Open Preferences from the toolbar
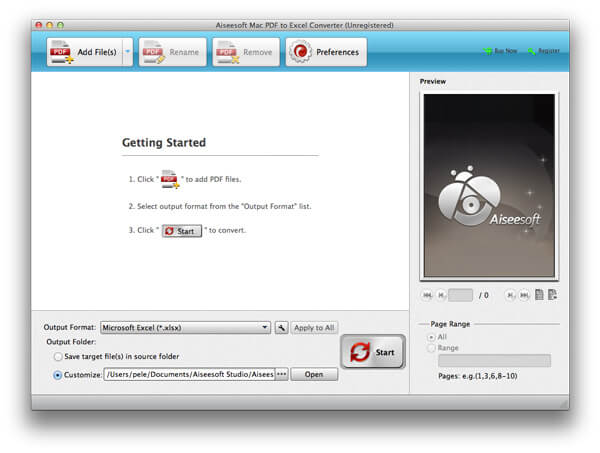This screenshot has height=453, width=600. [326, 52]
